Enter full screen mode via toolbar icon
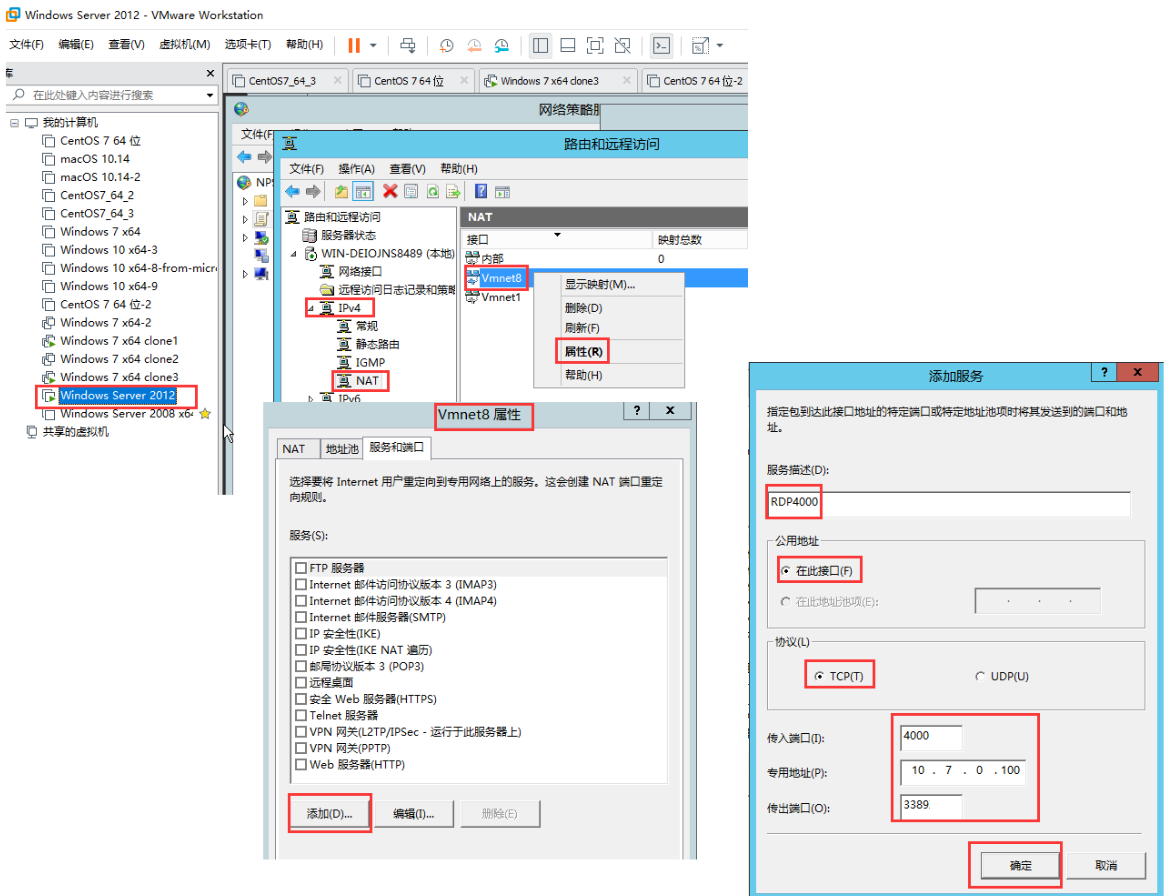The height and width of the screenshot is (896, 1169). pyautogui.click(x=595, y=45)
